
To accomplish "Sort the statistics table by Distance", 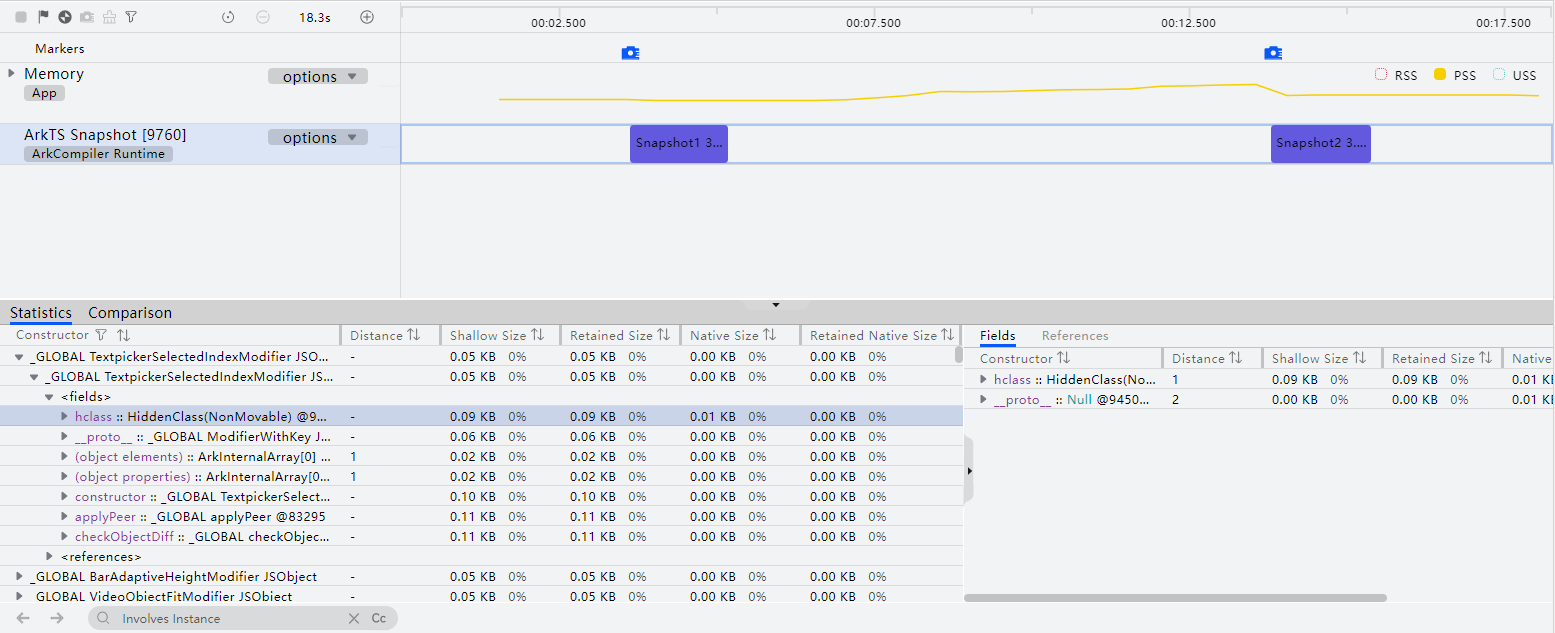I will [414, 335].
